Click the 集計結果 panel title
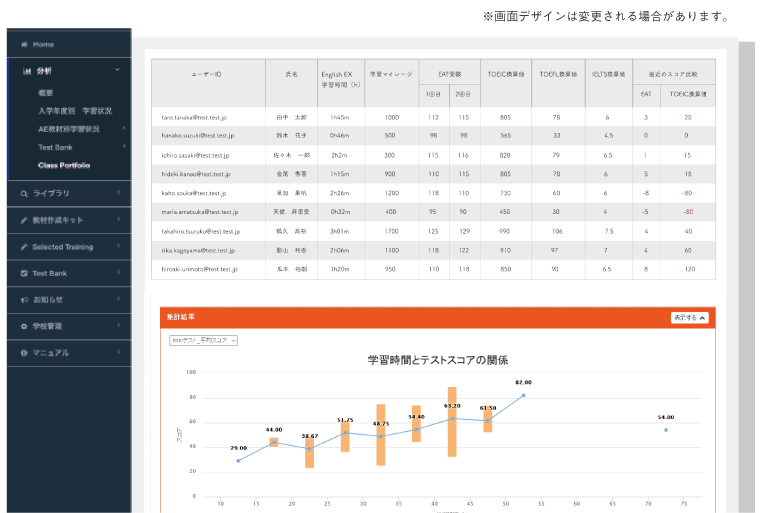The image size is (770, 513). pos(181,317)
